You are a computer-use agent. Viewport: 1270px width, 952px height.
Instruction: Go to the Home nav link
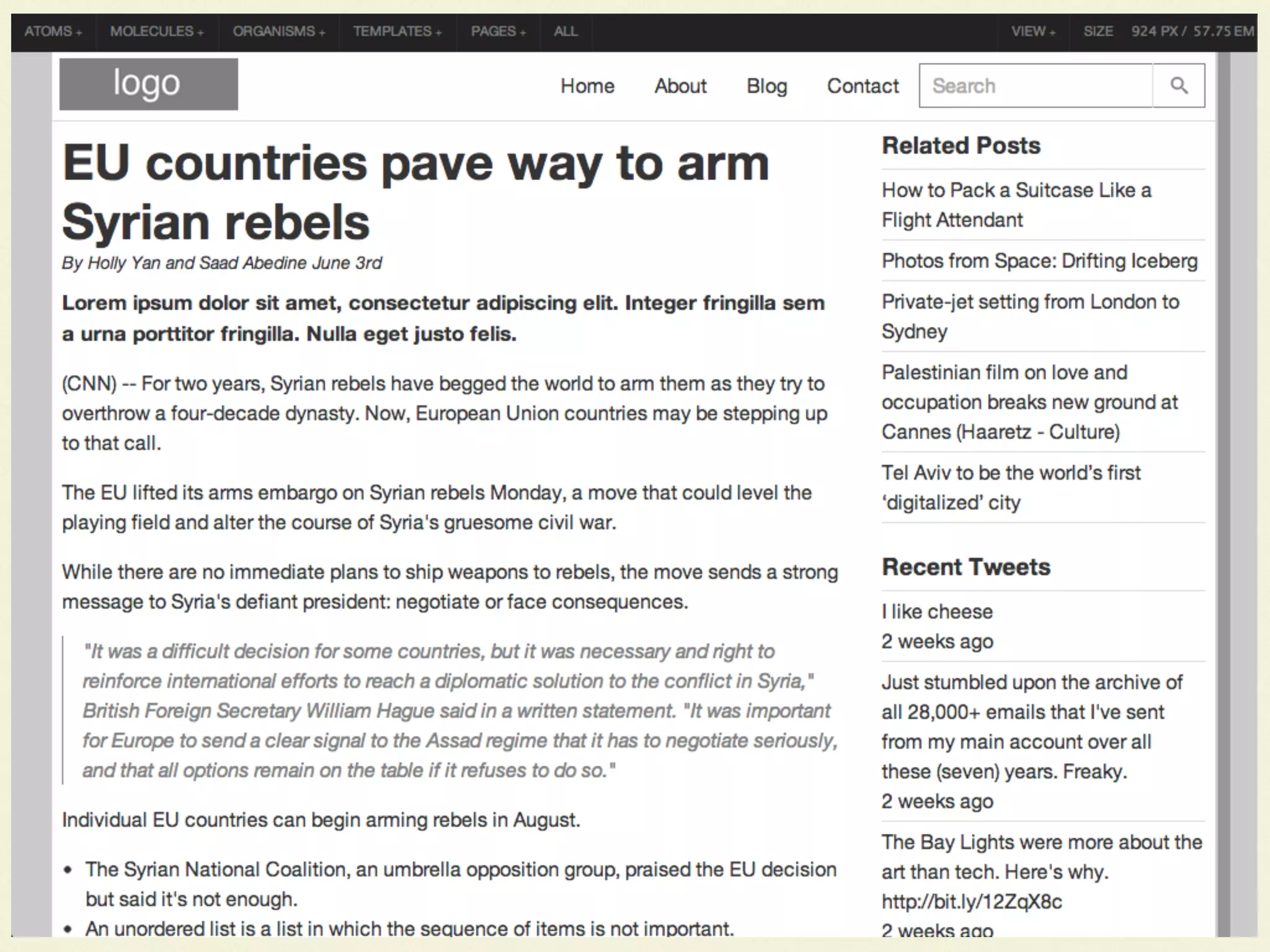pos(587,86)
